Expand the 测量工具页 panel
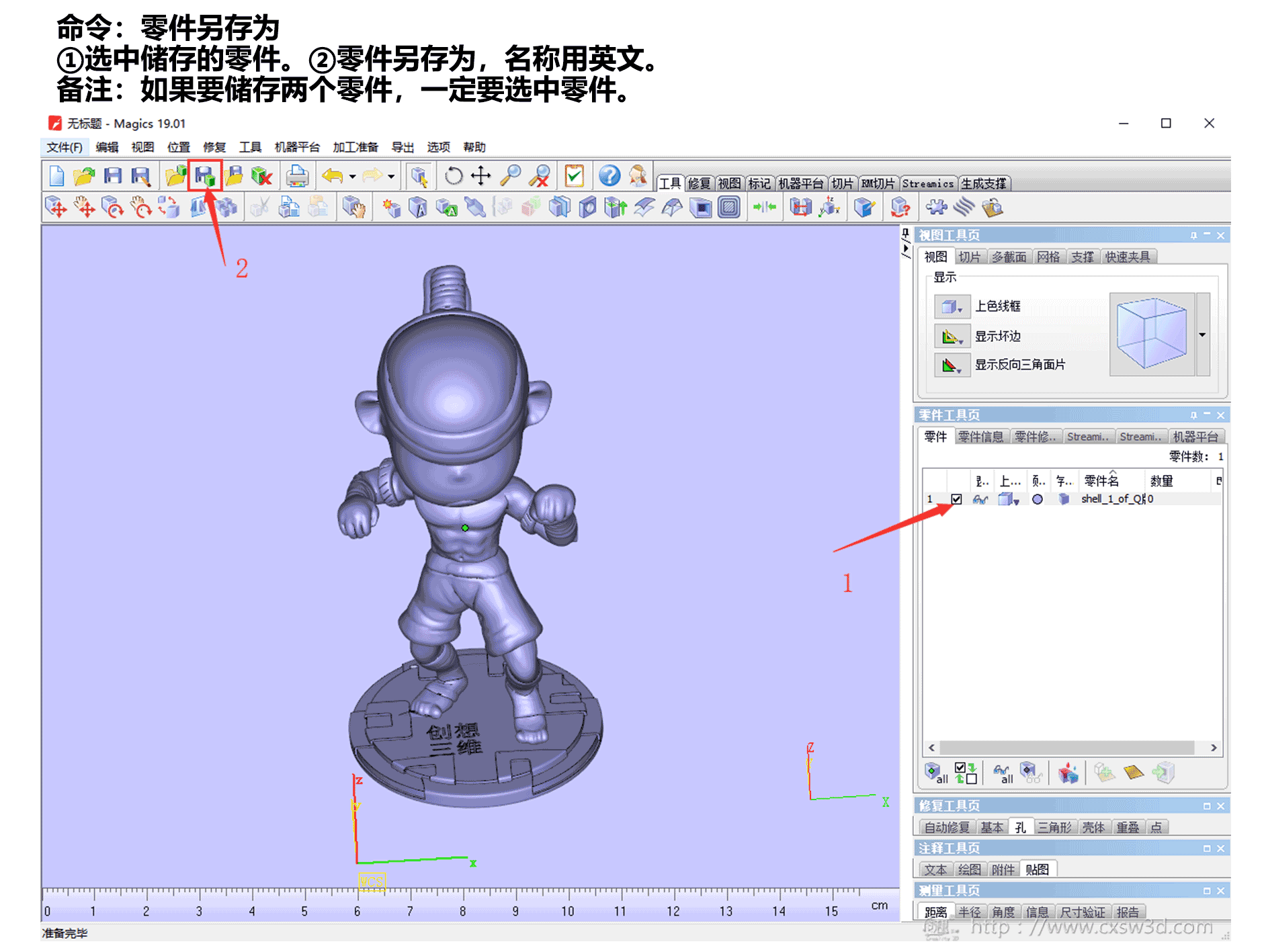1262x952 pixels. 1207,891
